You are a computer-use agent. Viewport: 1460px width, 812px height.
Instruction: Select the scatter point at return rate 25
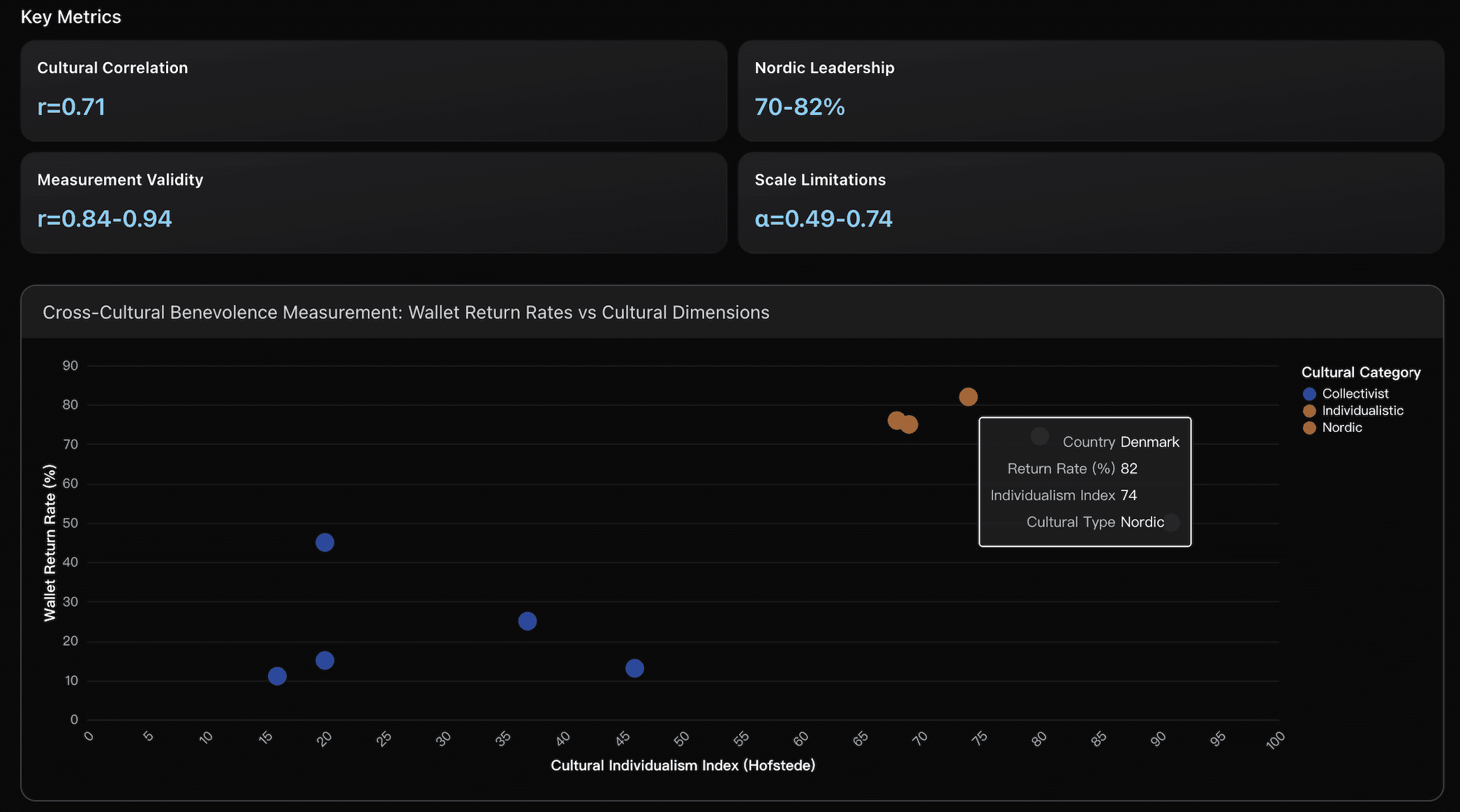[x=528, y=620]
